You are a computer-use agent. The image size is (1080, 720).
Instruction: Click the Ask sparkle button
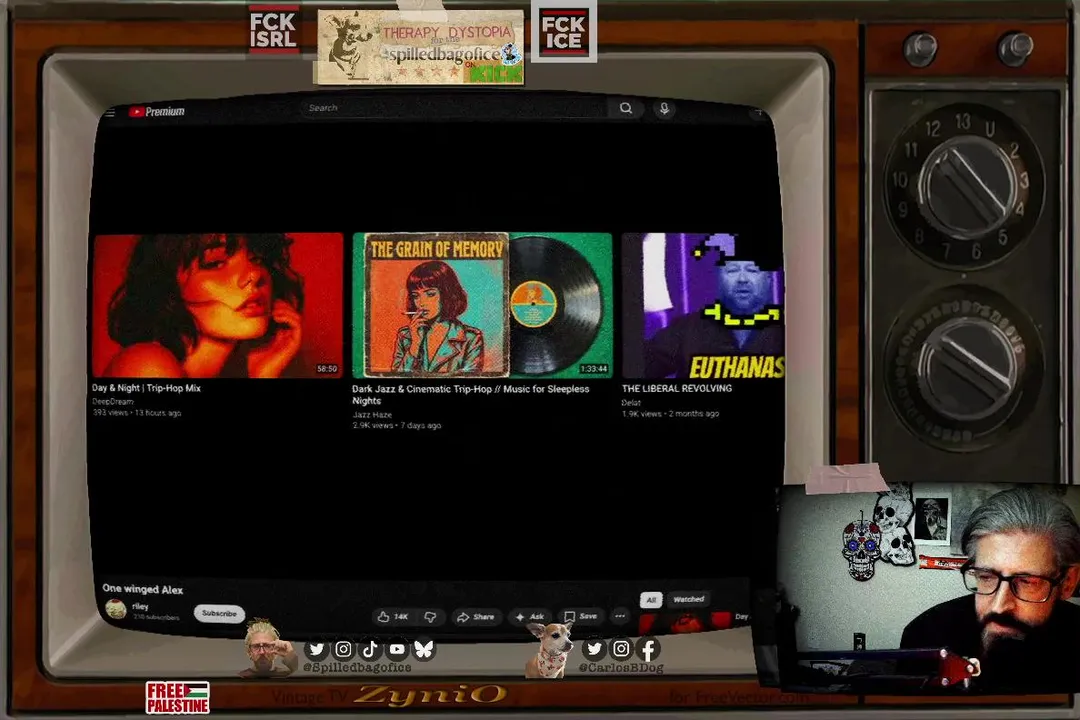coord(530,617)
